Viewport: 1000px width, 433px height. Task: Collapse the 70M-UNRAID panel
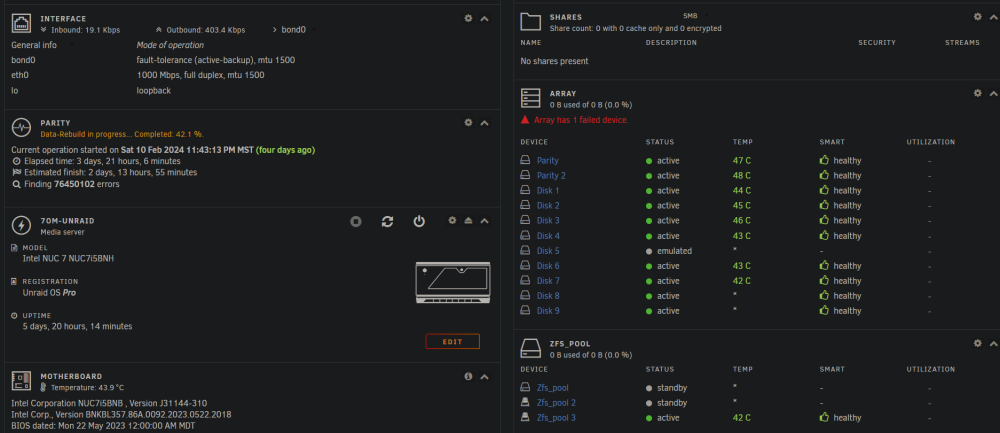click(x=484, y=221)
